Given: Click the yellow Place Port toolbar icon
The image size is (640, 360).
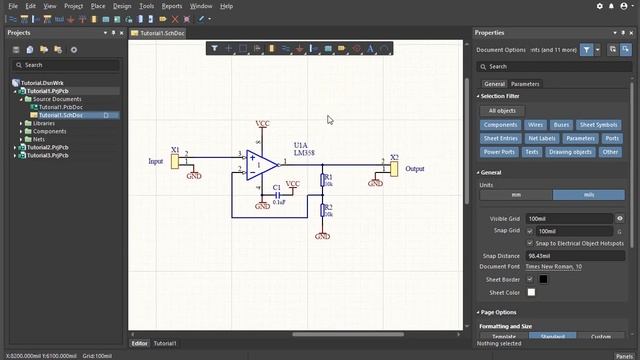Looking at the screenshot, I should pos(163,19).
